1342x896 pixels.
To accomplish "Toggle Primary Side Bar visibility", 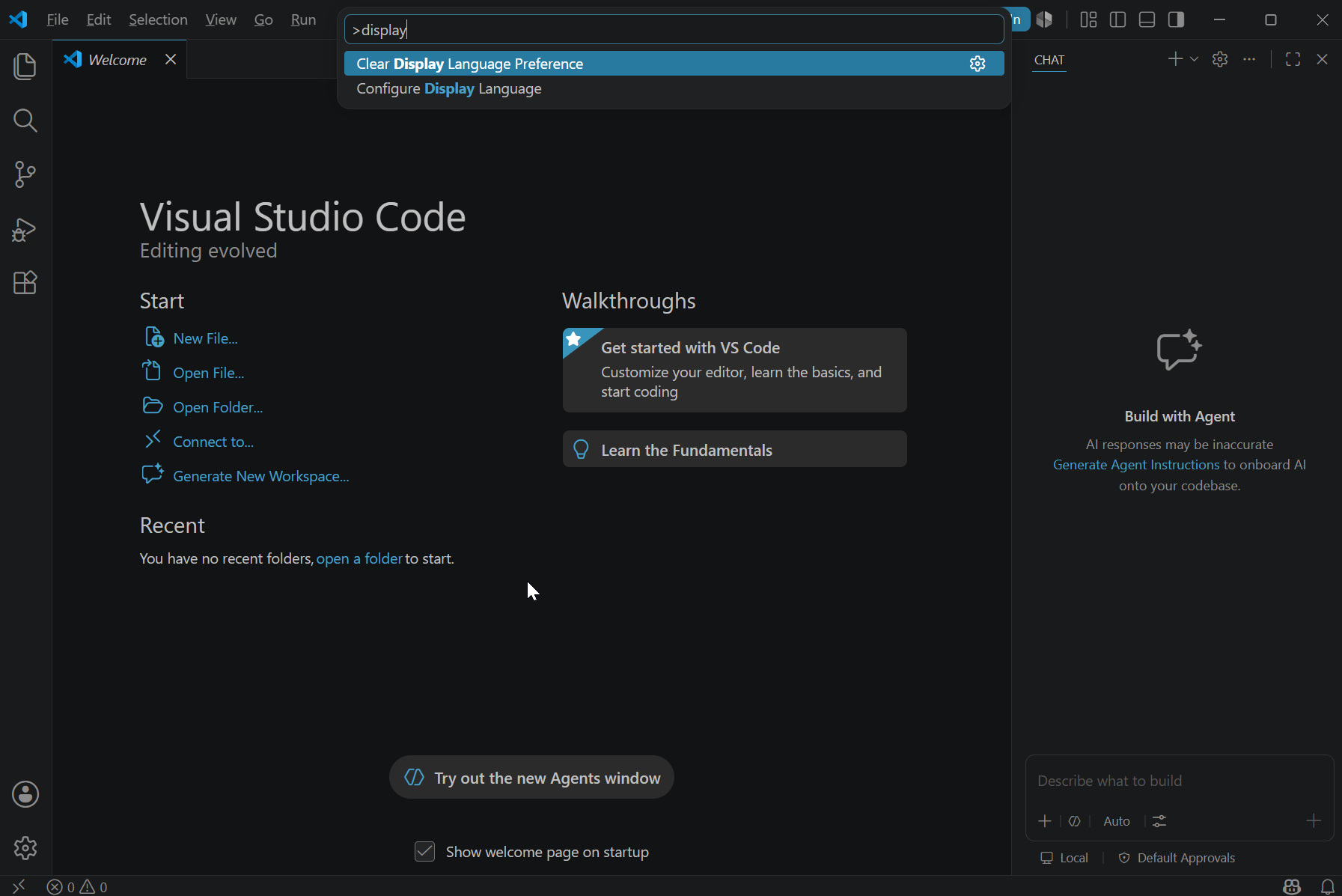I will (1117, 19).
